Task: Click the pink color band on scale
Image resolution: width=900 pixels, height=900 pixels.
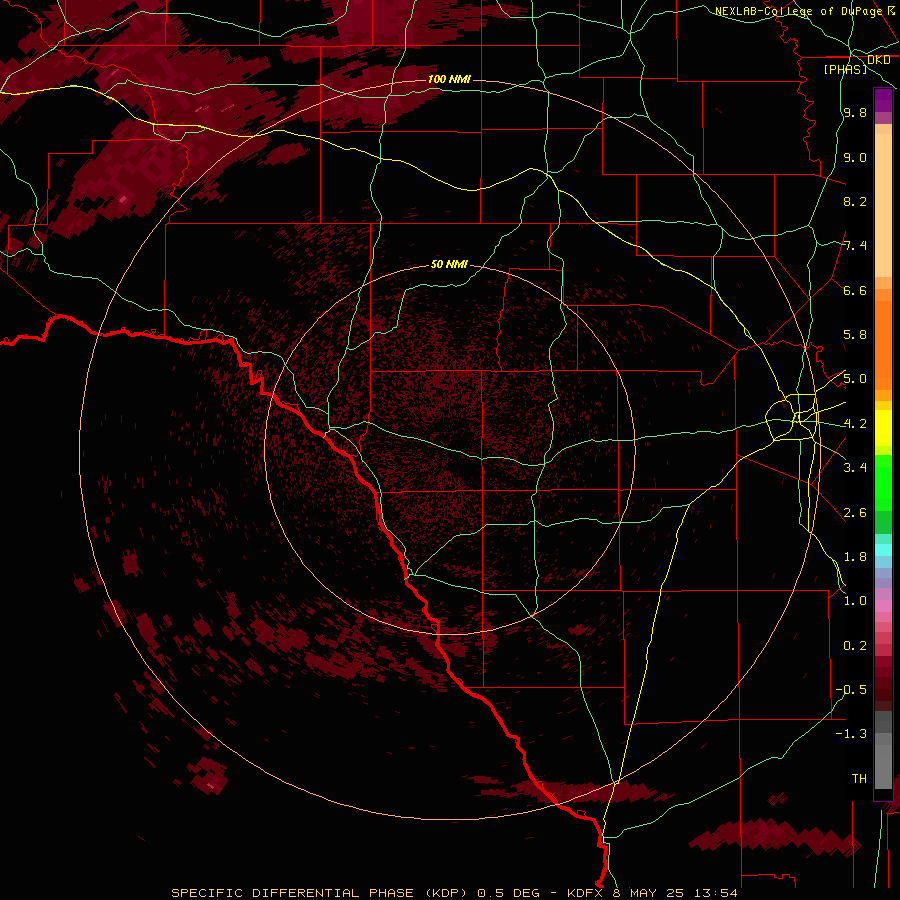Action: click(x=883, y=606)
